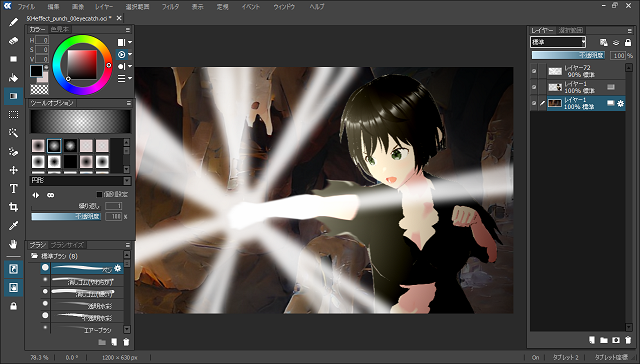This screenshot has height=364, width=640.
Task: Select the Hand pan tool
Action: pyautogui.click(x=13, y=244)
